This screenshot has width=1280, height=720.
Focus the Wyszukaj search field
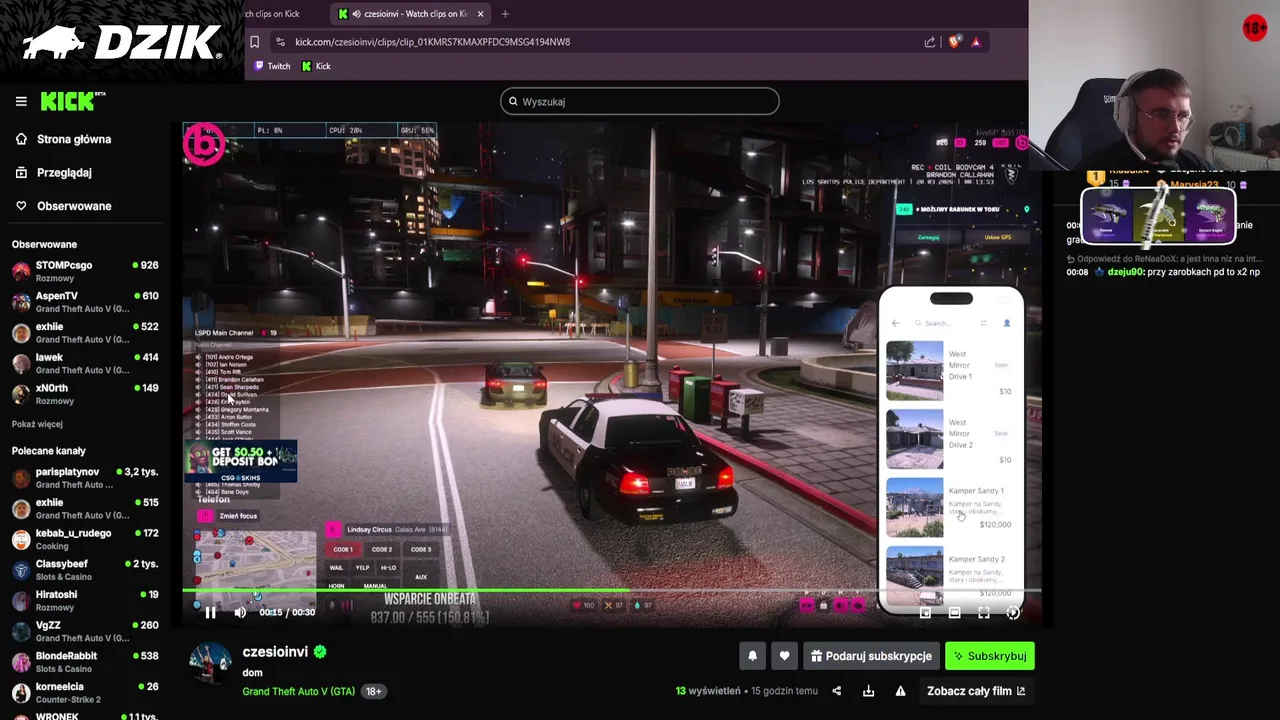coord(639,101)
